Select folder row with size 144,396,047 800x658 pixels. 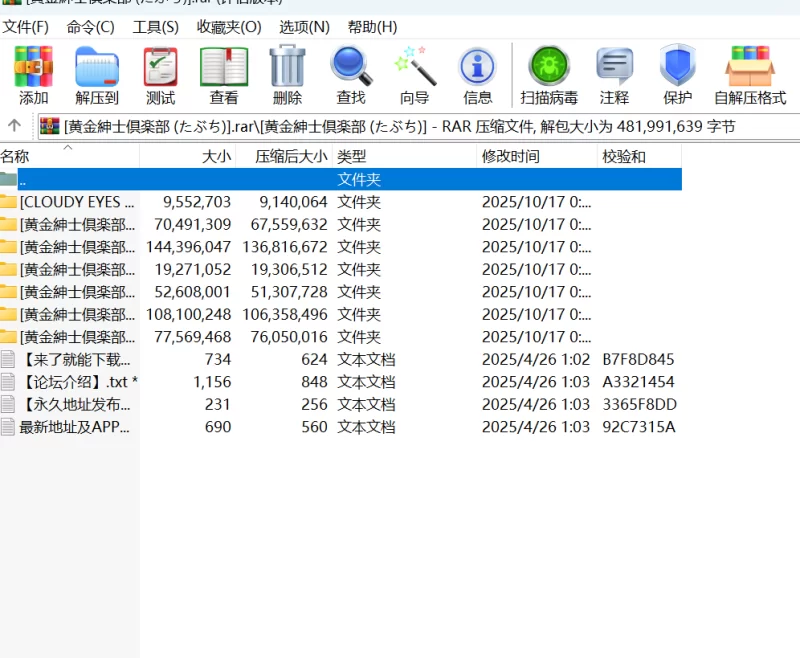click(x=341, y=247)
